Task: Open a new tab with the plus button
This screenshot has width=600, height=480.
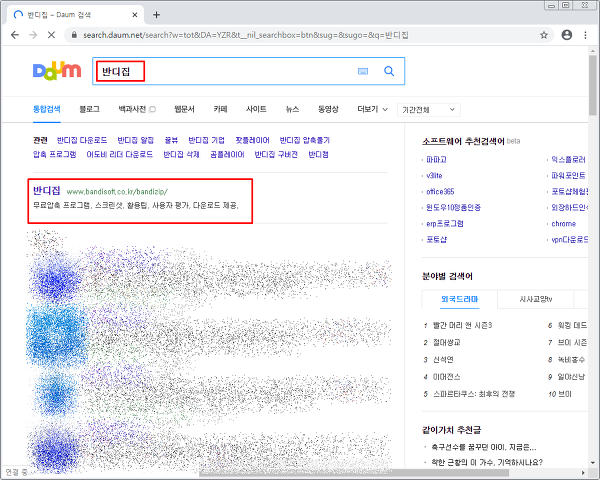Action: 156,15
